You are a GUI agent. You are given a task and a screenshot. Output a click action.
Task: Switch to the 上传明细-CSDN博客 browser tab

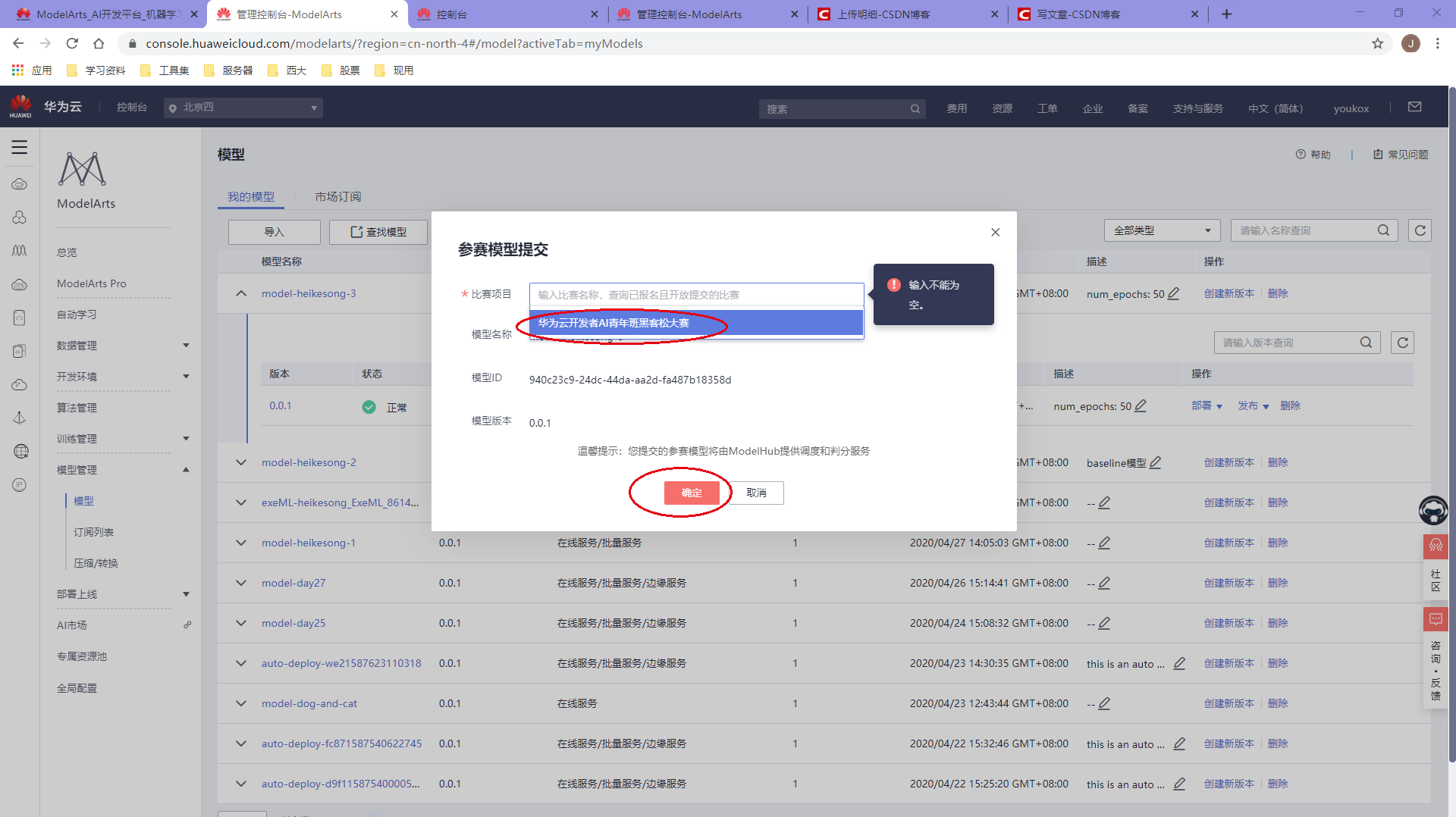point(907,14)
